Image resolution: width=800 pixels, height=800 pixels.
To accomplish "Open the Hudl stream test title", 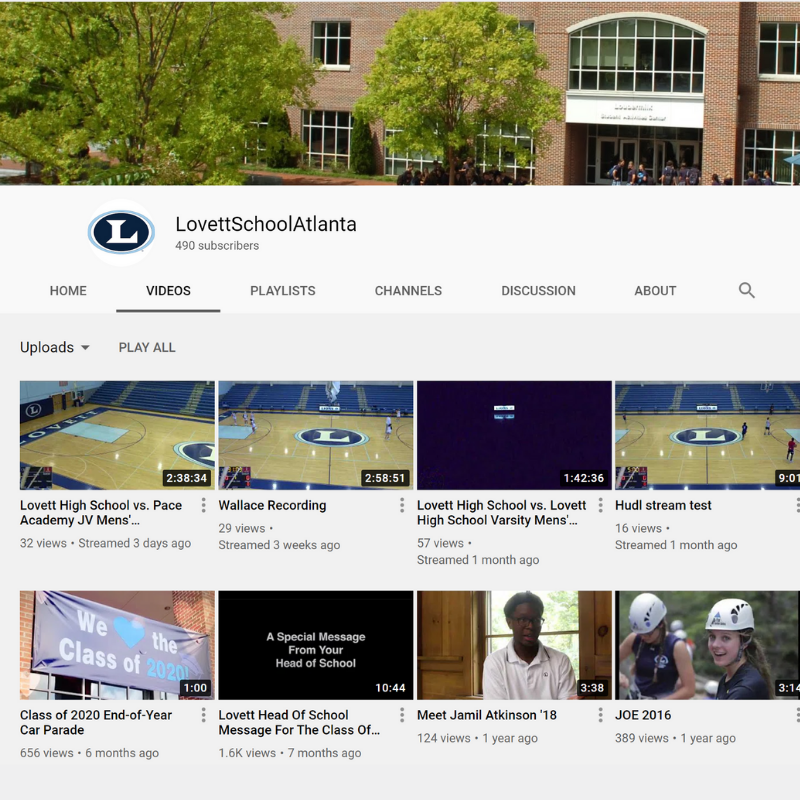I will click(x=663, y=505).
